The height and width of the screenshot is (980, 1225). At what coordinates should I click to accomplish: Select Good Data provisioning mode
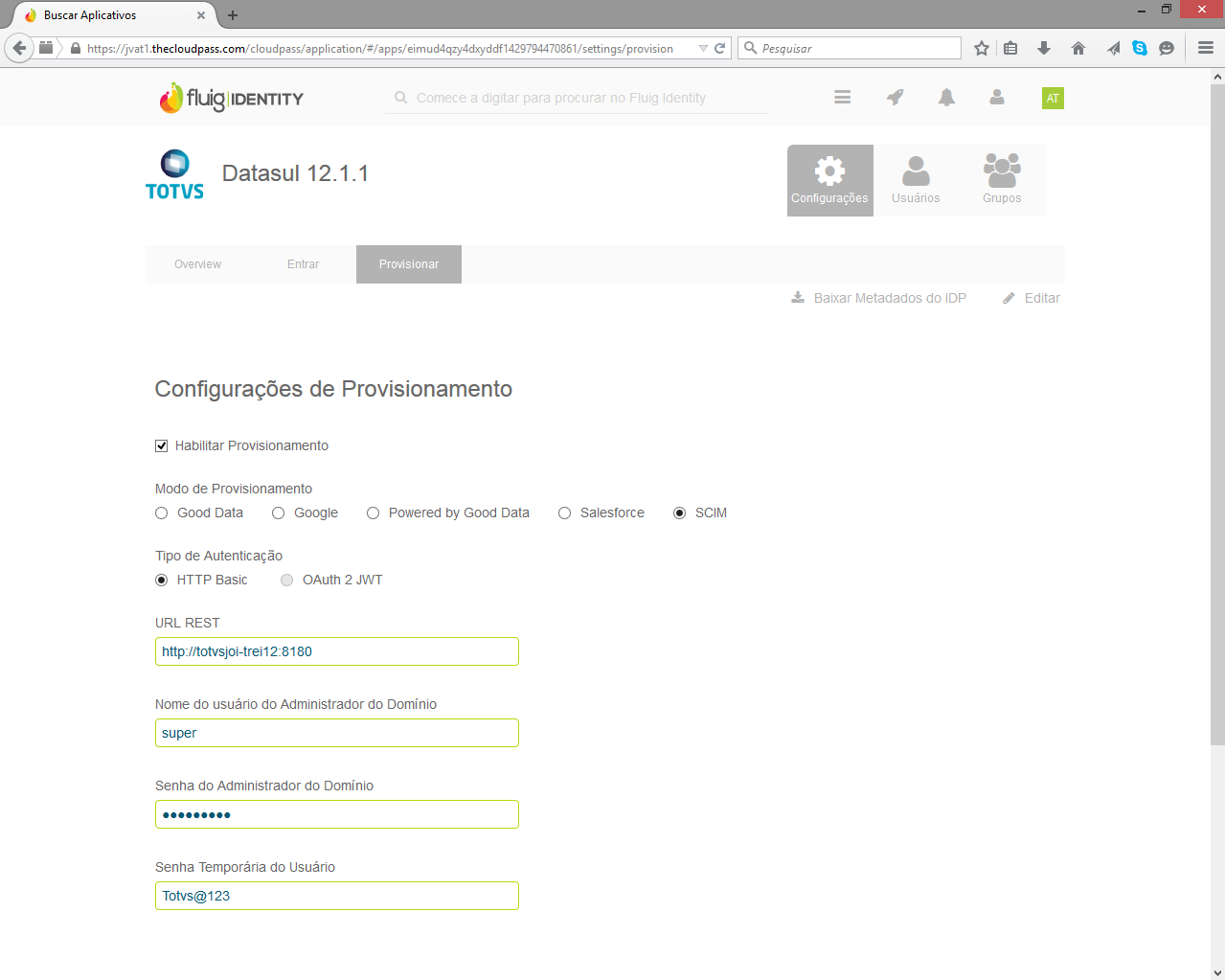point(162,513)
